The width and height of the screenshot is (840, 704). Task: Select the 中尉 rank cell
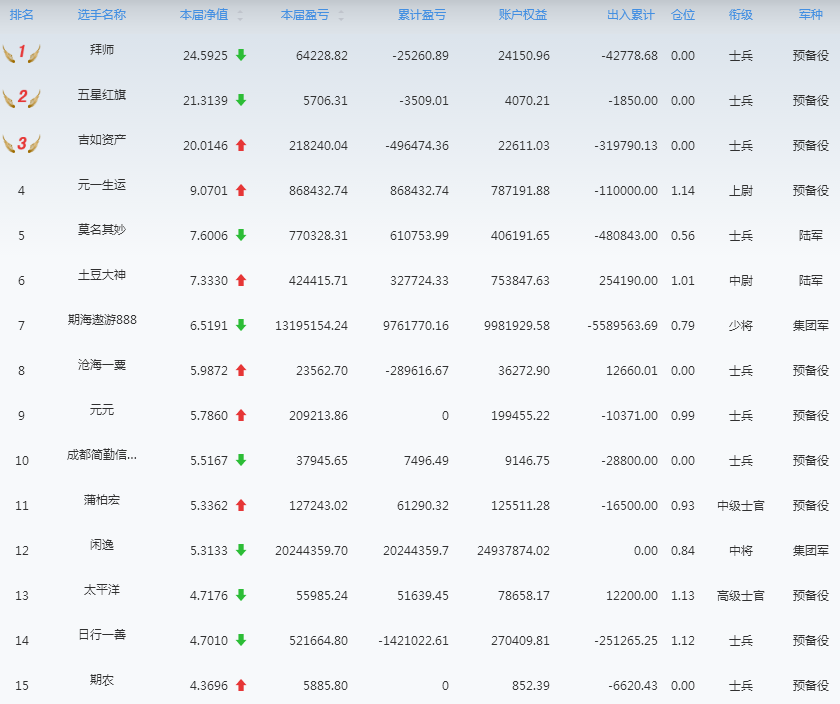click(741, 281)
